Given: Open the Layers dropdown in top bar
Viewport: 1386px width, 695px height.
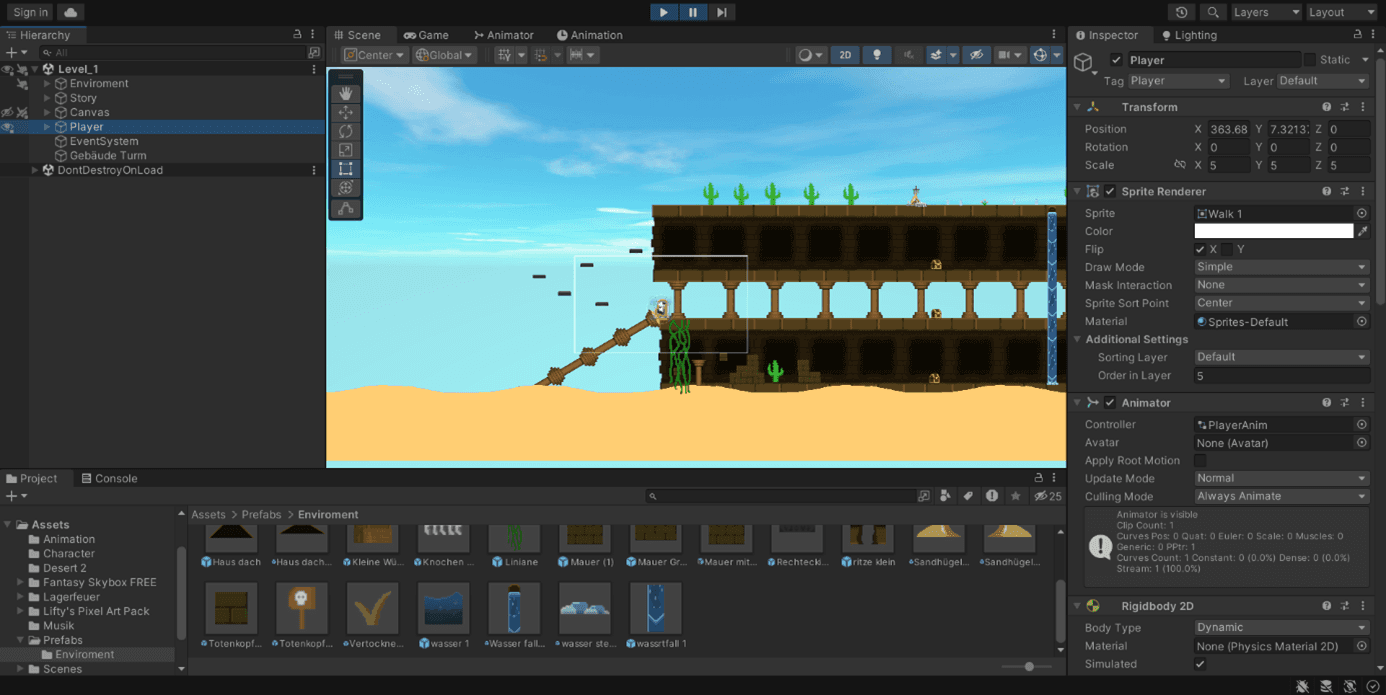Looking at the screenshot, I should click(1266, 12).
